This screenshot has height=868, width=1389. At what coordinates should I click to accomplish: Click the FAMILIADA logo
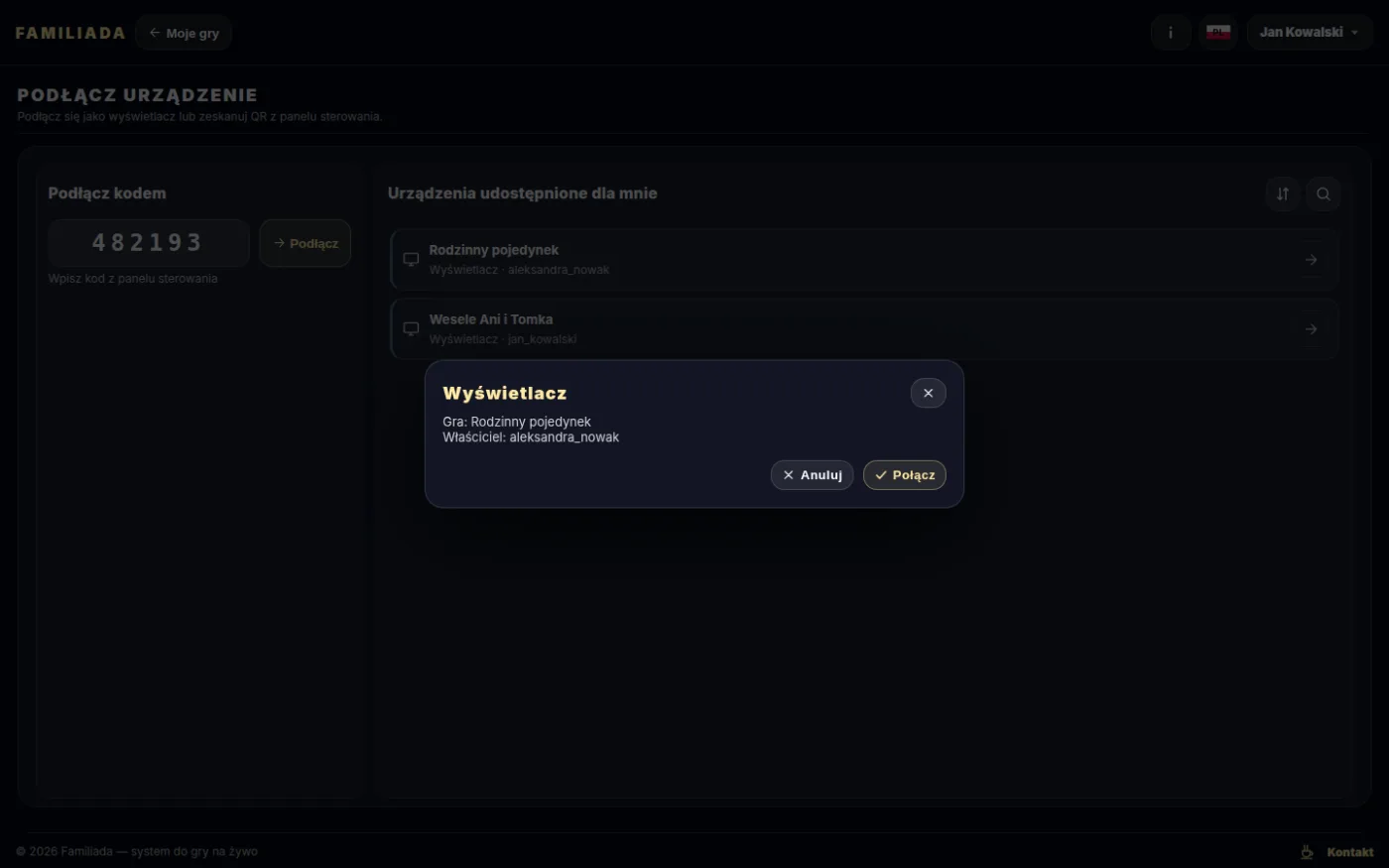pos(70,33)
